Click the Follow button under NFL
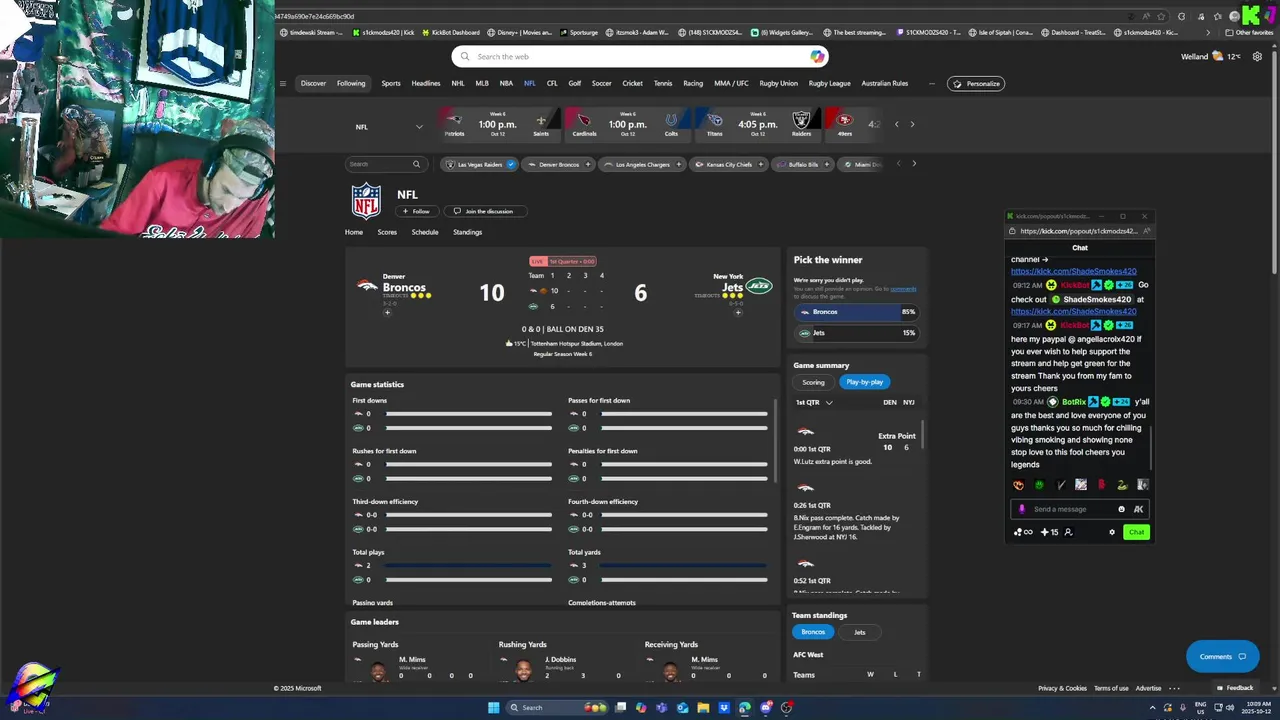This screenshot has width=1280, height=720. tap(416, 211)
